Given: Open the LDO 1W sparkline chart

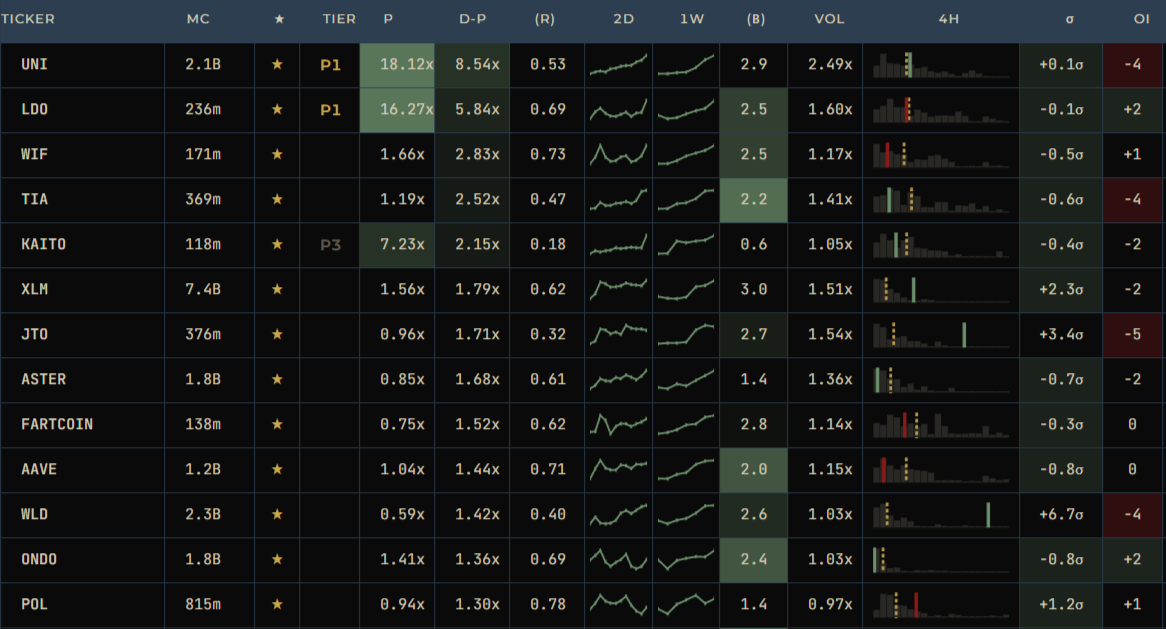Looking at the screenshot, I should pyautogui.click(x=686, y=110).
